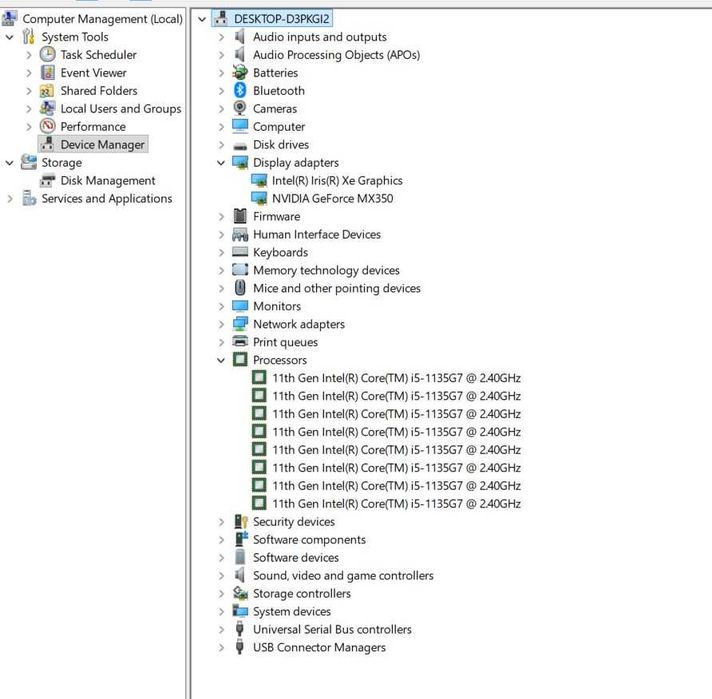Expand Services and Applications node
The height and width of the screenshot is (699, 712).
click(10, 198)
